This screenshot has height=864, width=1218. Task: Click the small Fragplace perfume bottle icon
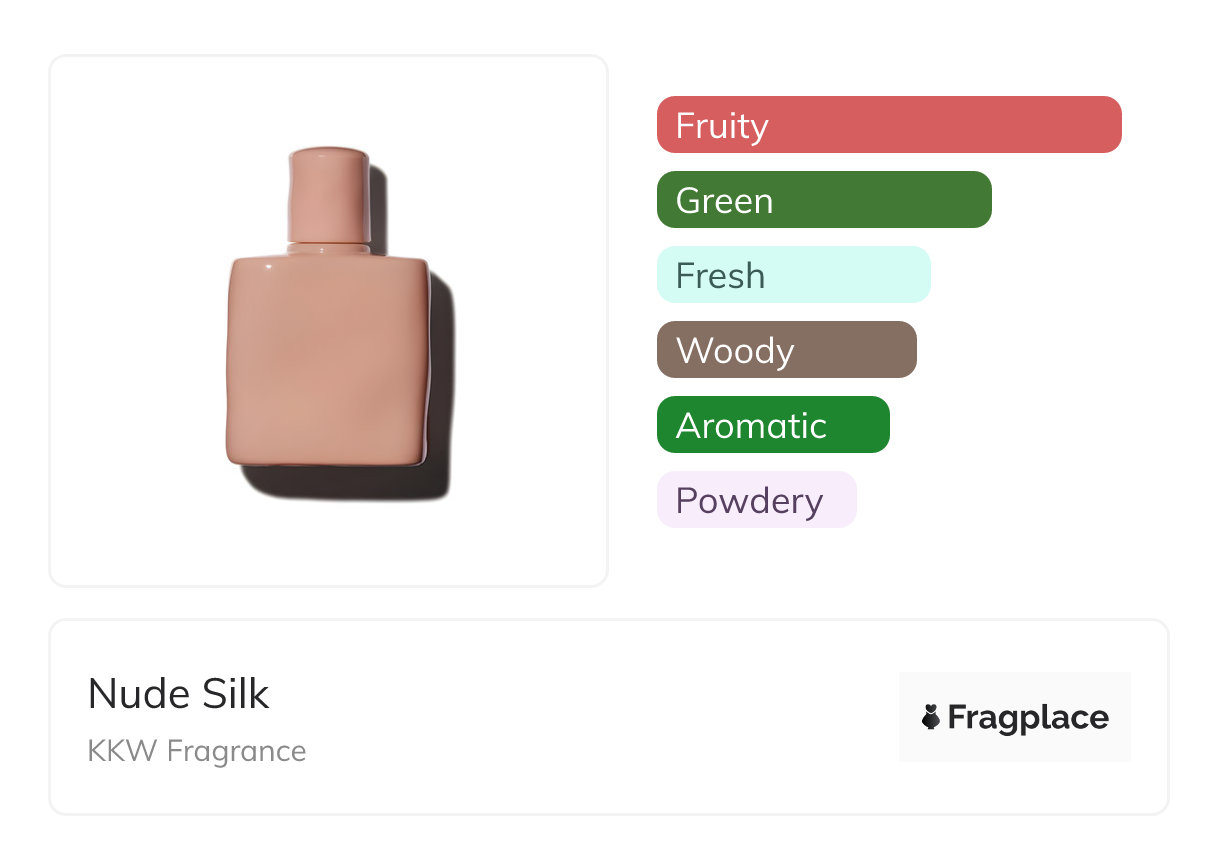931,717
